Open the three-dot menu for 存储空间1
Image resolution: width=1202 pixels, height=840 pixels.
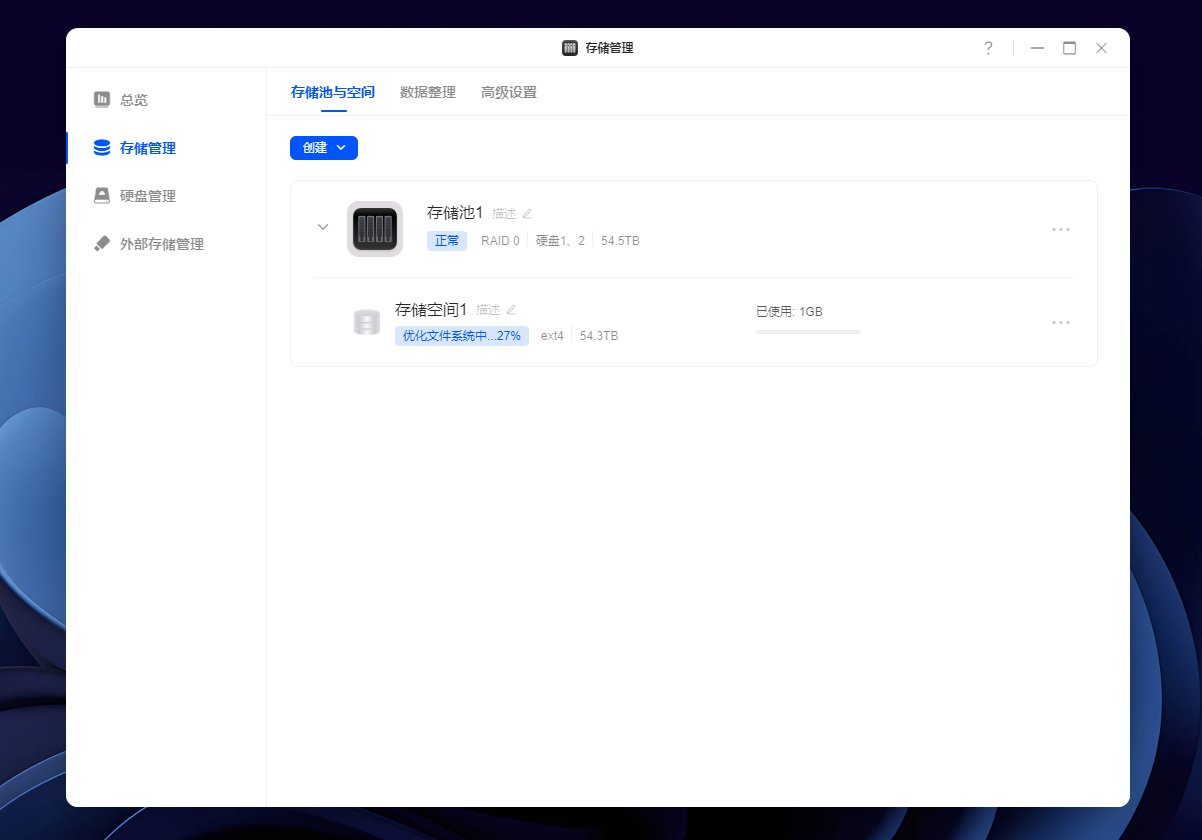[1061, 322]
